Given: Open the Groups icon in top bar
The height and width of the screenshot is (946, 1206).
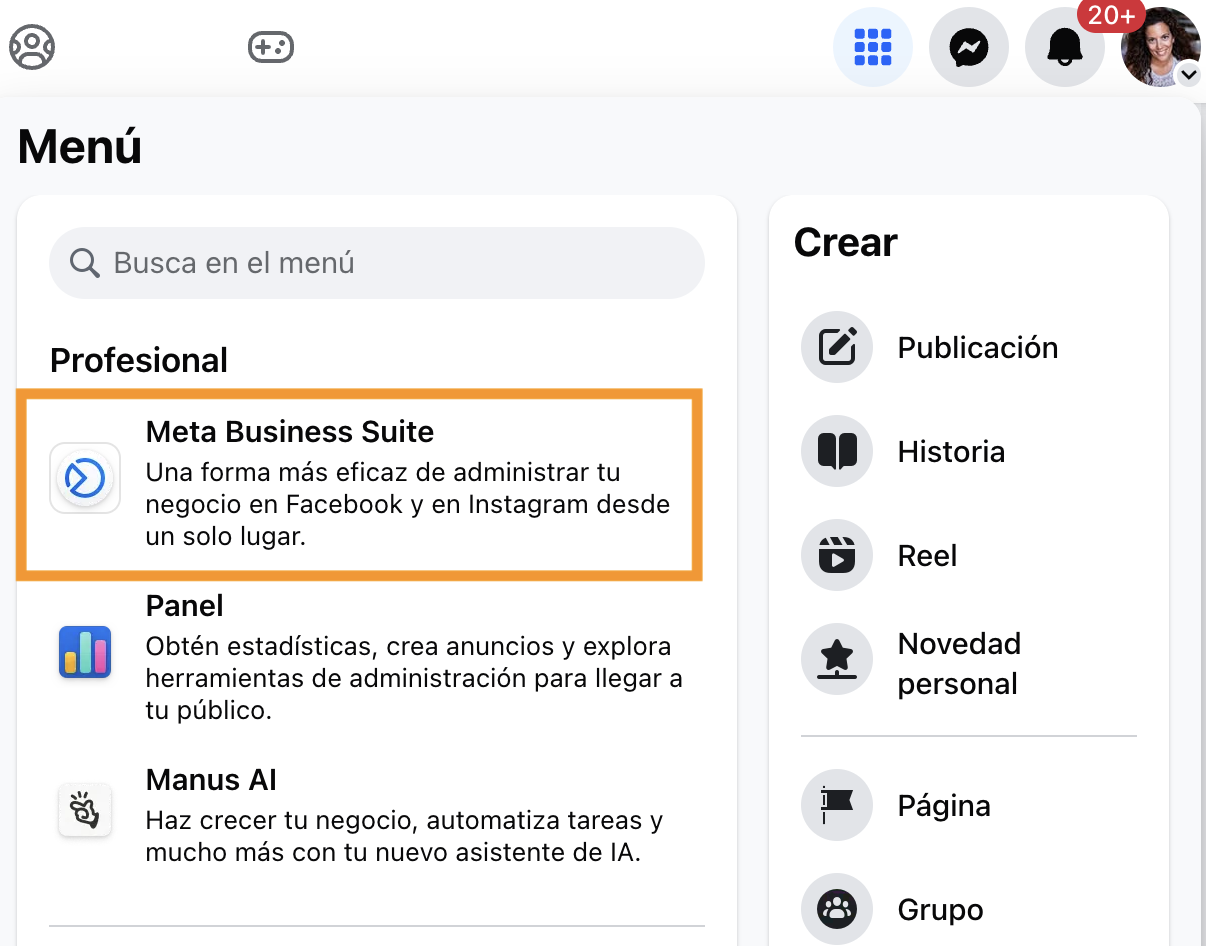Looking at the screenshot, I should (32, 47).
